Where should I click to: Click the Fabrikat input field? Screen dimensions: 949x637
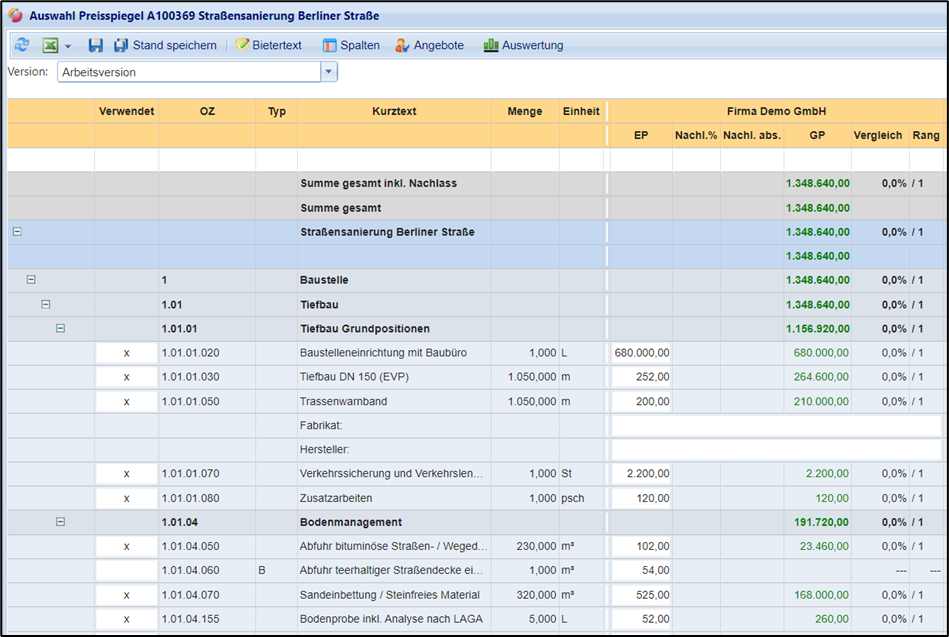[775, 426]
